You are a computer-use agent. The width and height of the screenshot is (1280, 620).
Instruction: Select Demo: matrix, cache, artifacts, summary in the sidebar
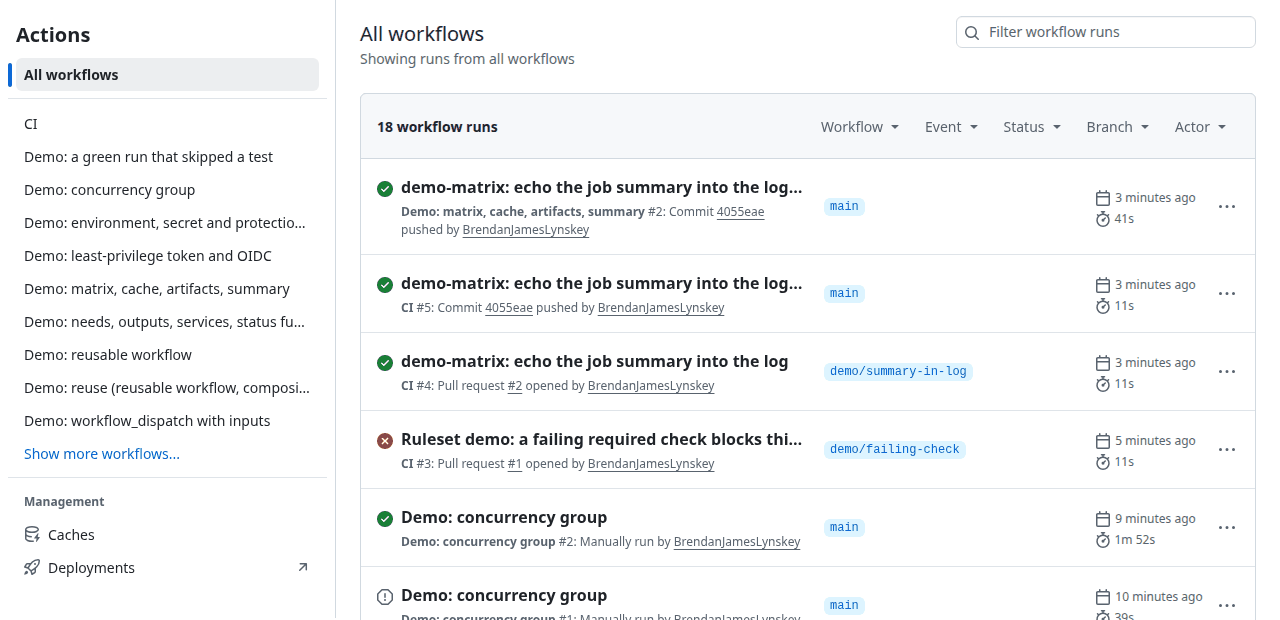(167, 289)
